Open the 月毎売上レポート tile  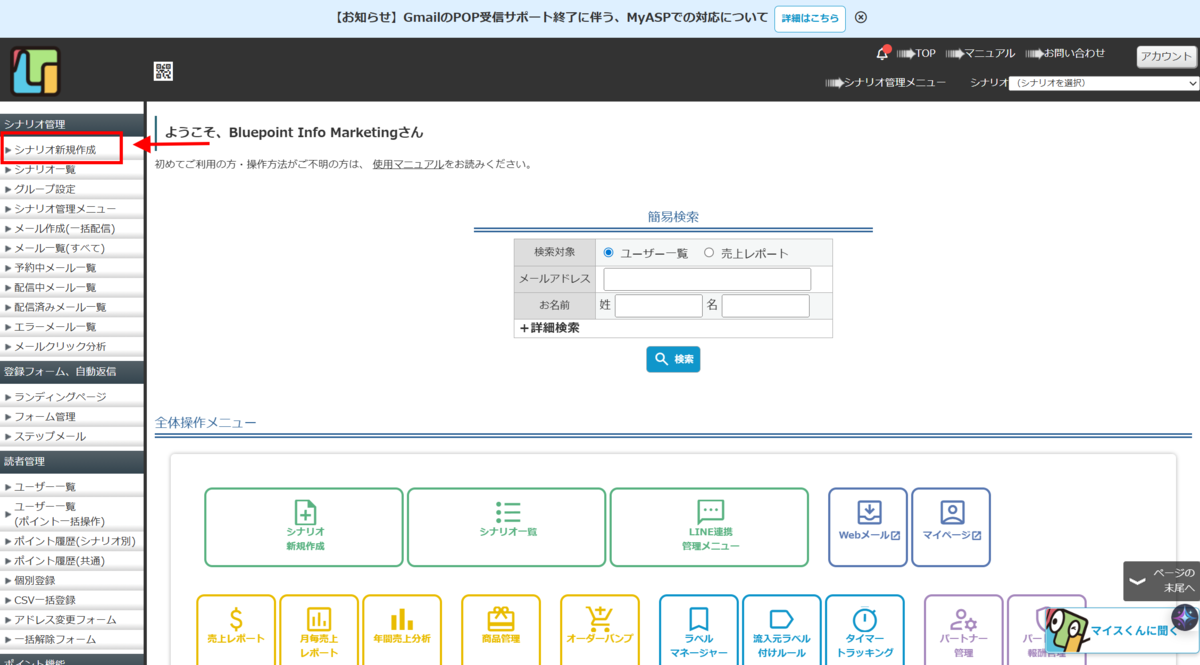click(x=319, y=630)
